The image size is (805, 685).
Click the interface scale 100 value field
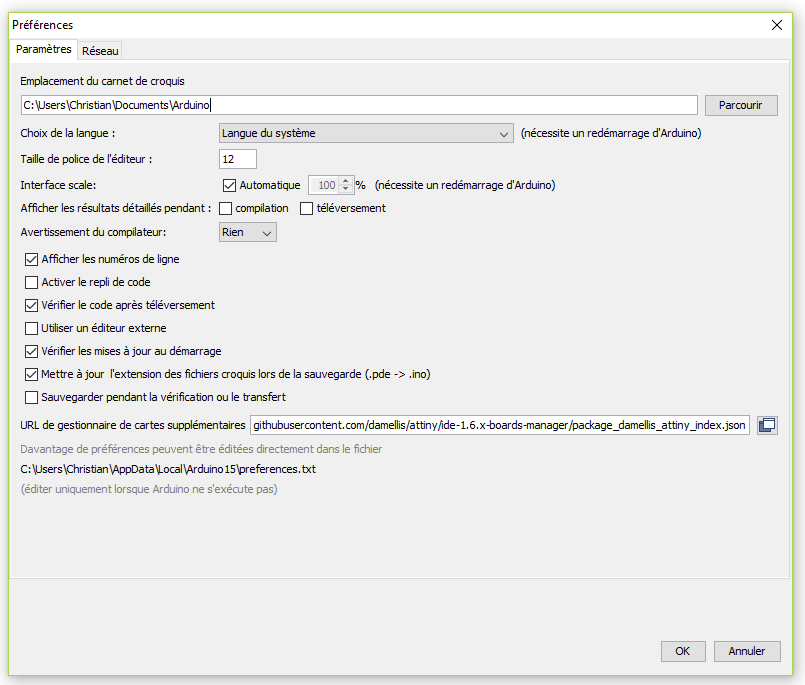coord(324,185)
